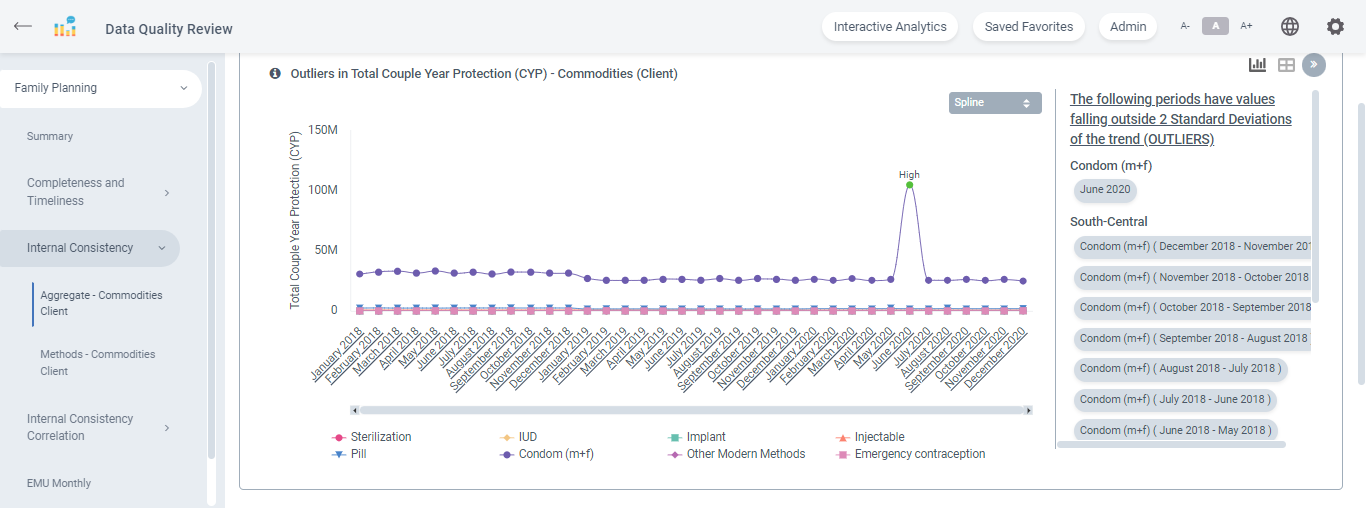Click the colorful bar chart app logo
The width and height of the screenshot is (1366, 508).
[x=65, y=27]
